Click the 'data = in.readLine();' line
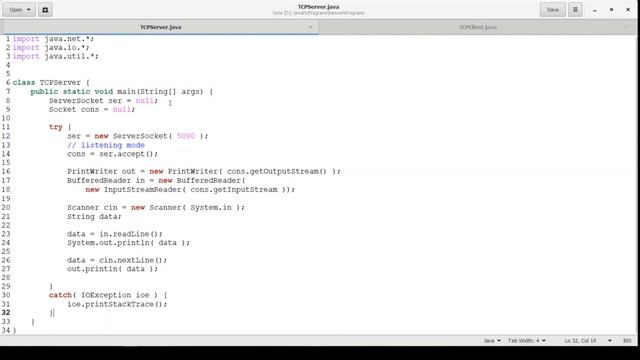Screen dimensions: 640x360 tap(115, 234)
